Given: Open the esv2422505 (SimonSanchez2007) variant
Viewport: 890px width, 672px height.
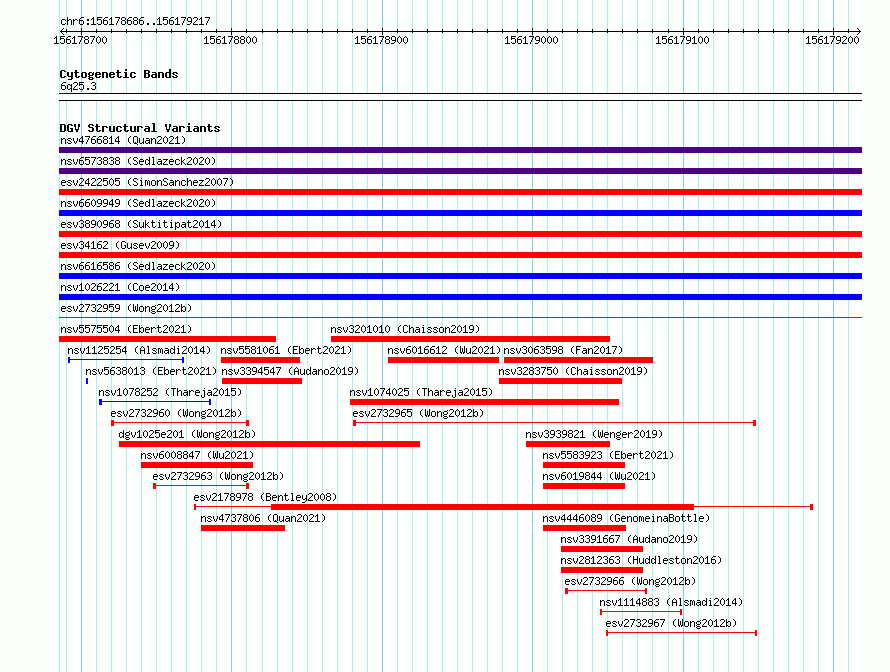Looking at the screenshot, I should click(x=147, y=182).
